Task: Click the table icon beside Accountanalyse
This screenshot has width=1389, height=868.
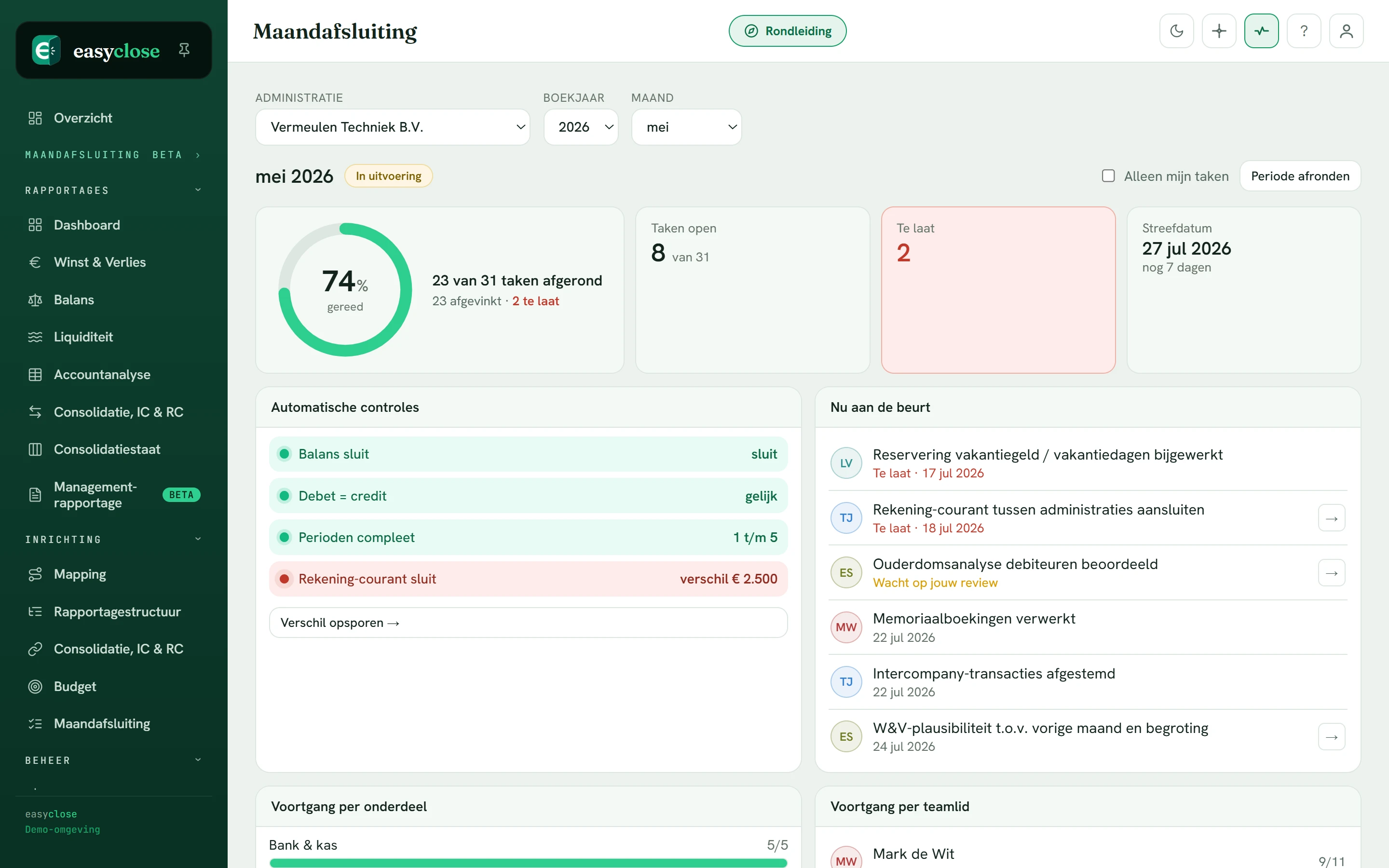Action: 35,375
